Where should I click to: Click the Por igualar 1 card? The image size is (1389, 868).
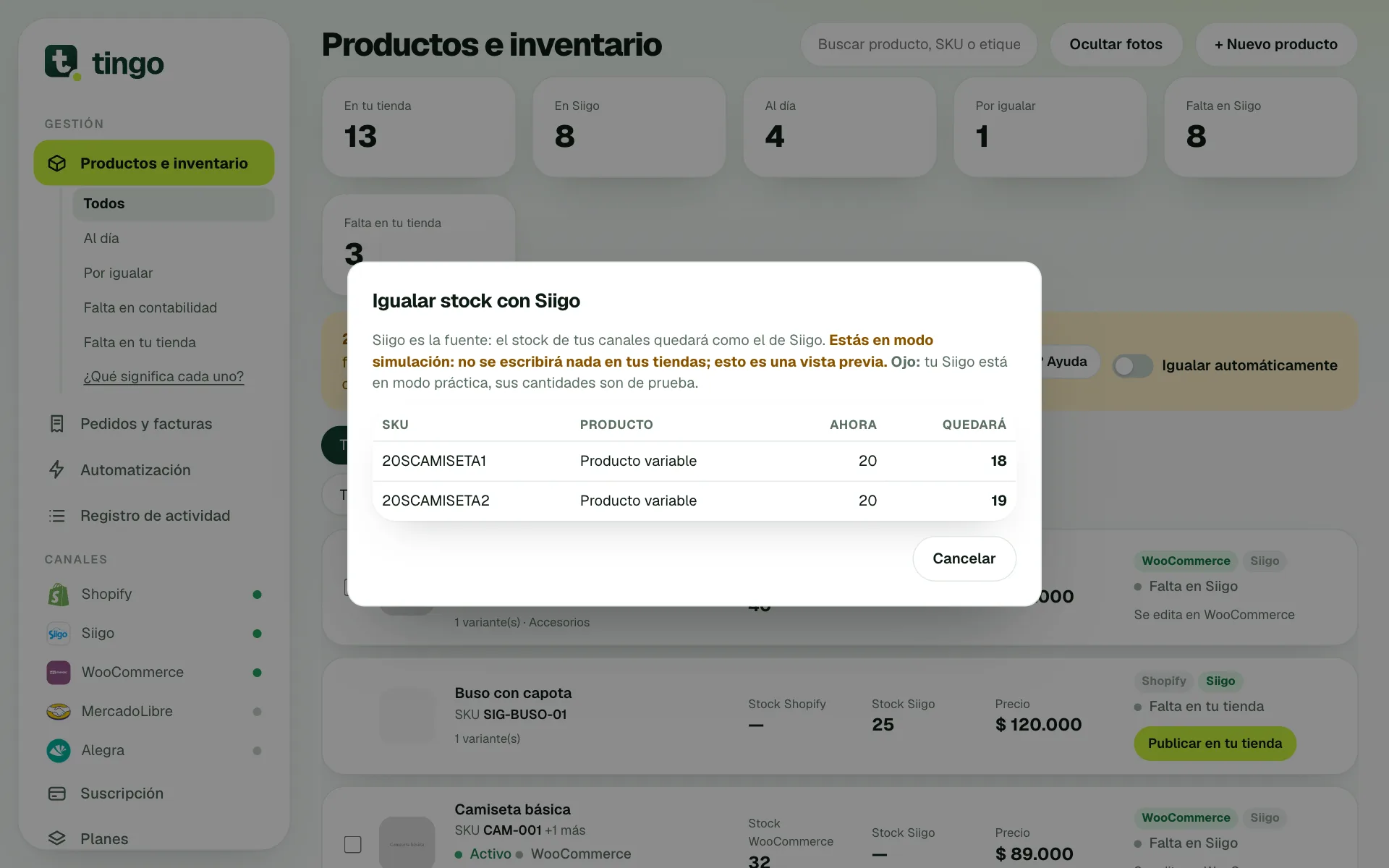[1050, 127]
